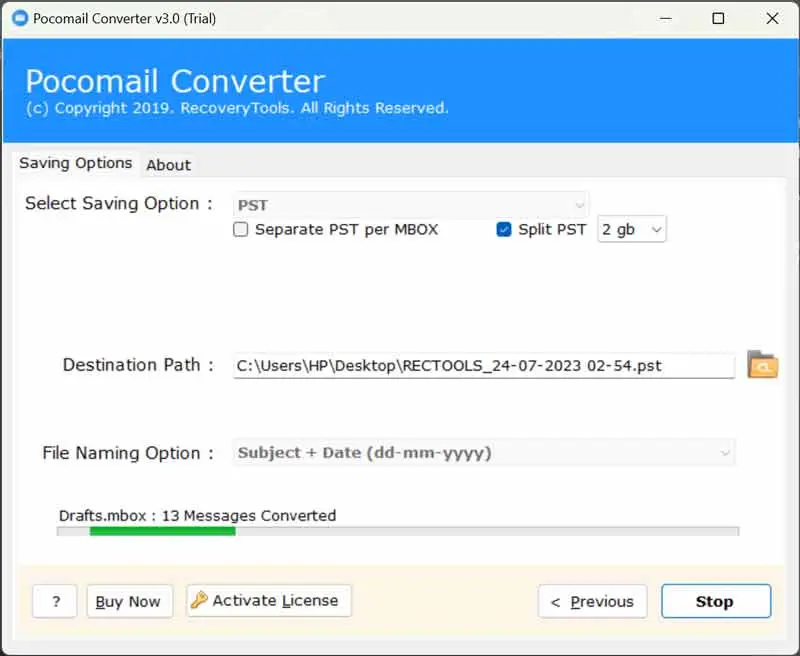
Task: Click the Pocomail Converter title bar app icon
Action: coord(18,18)
